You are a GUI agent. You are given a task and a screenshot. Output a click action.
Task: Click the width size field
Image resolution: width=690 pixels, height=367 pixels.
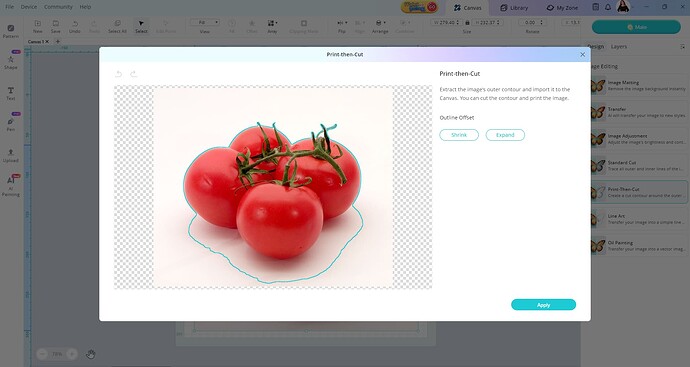pos(446,22)
